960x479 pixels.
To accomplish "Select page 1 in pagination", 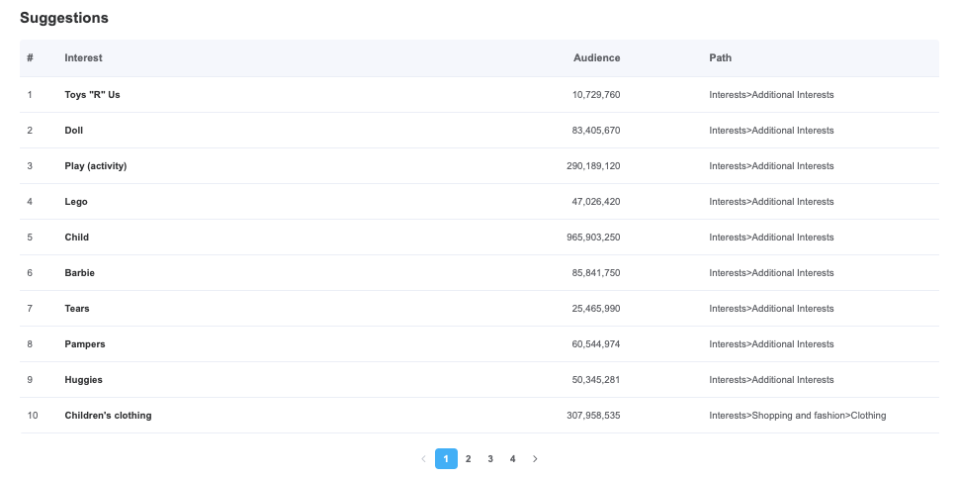I will click(x=446, y=459).
